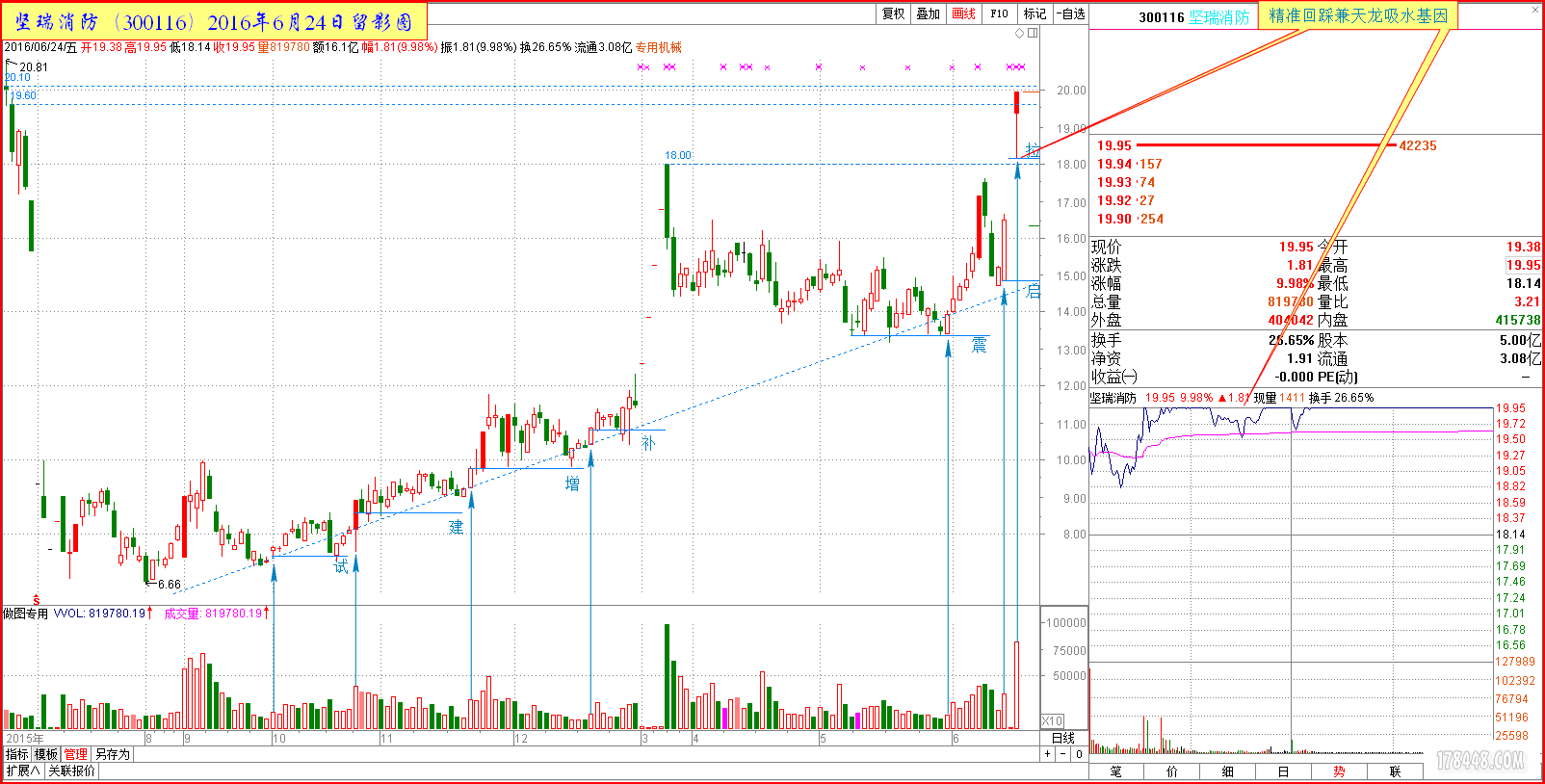Click the 20.81 high price label
This screenshot has height=784, width=1545.
tap(34, 67)
